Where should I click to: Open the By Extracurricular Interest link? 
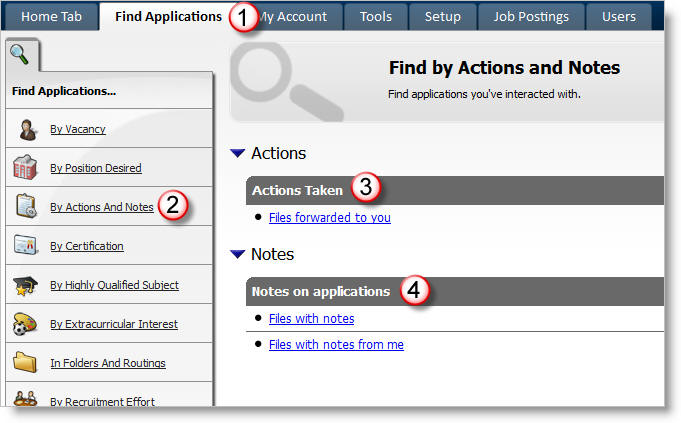coord(114,324)
